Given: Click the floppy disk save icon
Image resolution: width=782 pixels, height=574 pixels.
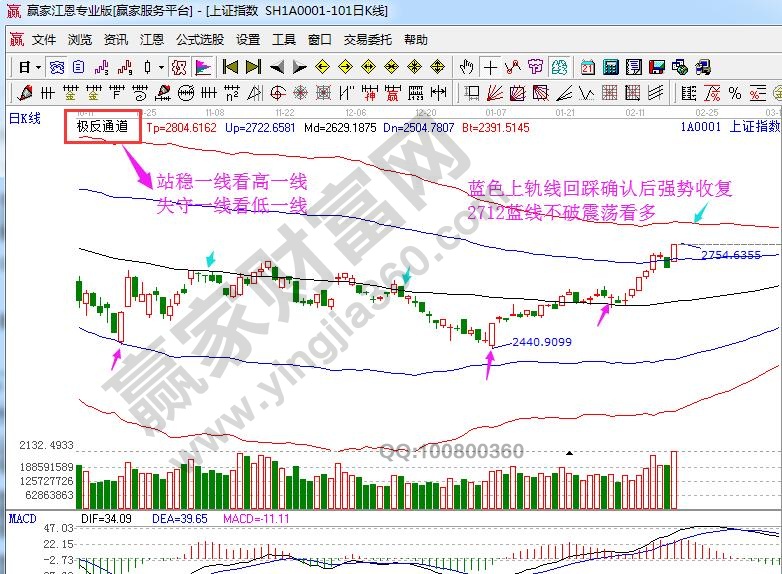Looking at the screenshot, I should click(657, 68).
